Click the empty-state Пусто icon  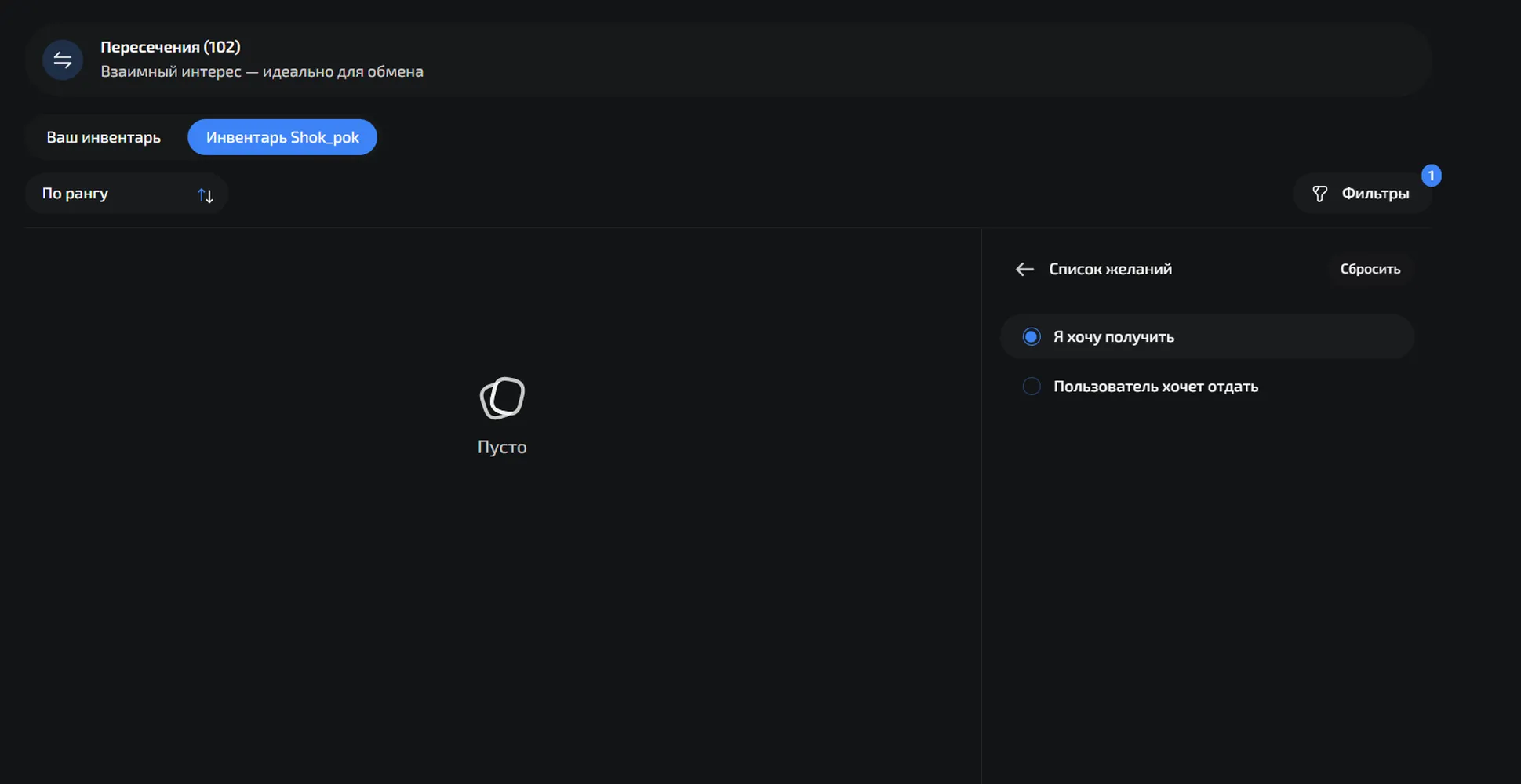point(502,398)
